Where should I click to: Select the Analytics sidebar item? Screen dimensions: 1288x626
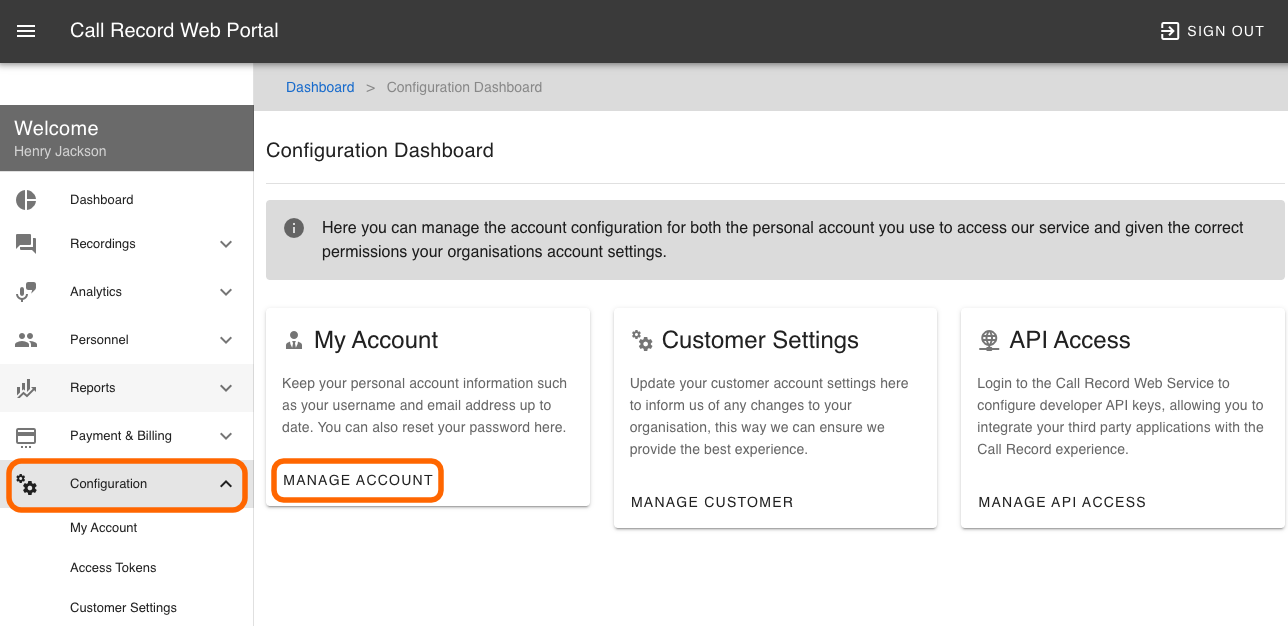(x=127, y=292)
